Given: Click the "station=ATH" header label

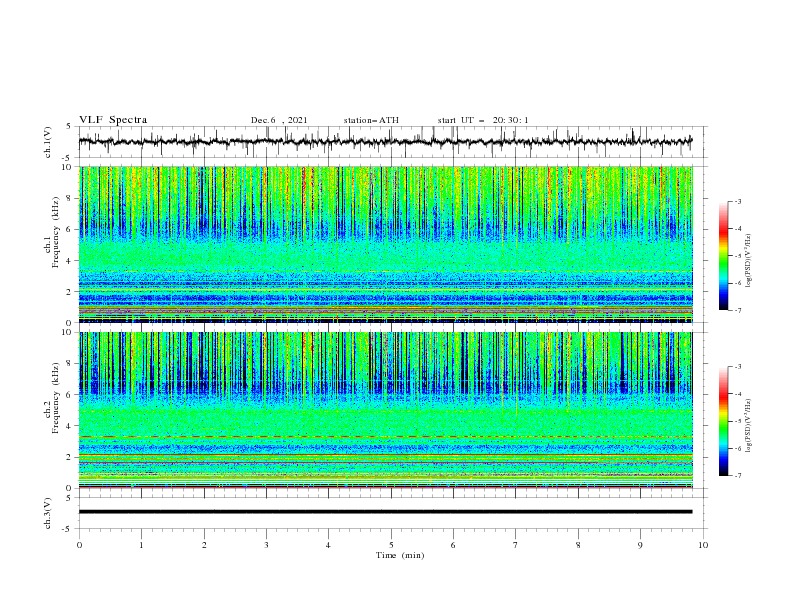Looking at the screenshot, I should [x=371, y=120].
